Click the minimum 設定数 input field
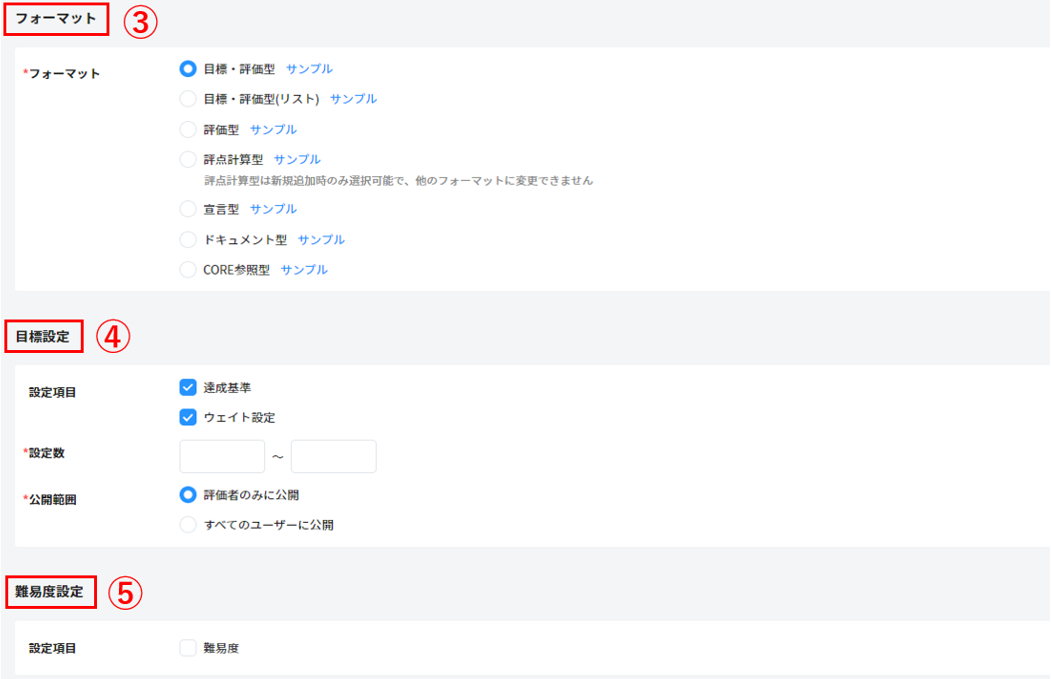This screenshot has height=679, width=1051. click(222, 456)
